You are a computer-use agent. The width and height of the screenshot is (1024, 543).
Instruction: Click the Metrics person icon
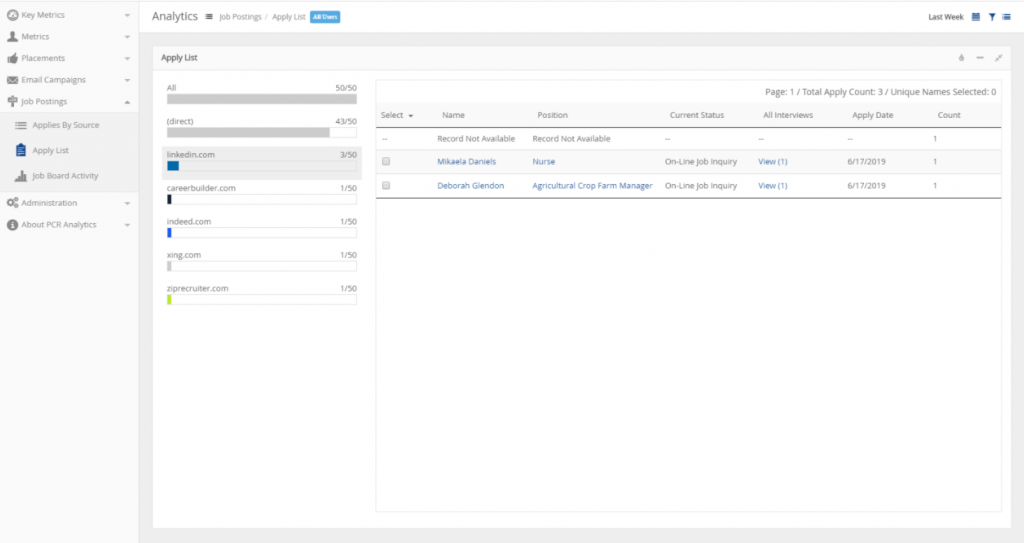point(12,37)
